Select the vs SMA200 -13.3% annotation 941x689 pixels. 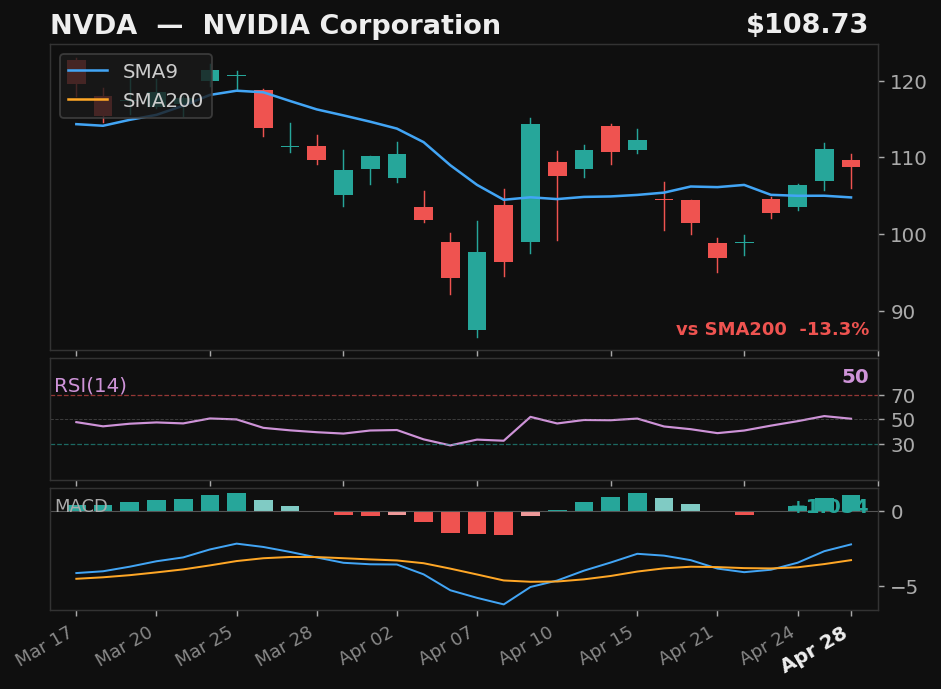[772, 329]
